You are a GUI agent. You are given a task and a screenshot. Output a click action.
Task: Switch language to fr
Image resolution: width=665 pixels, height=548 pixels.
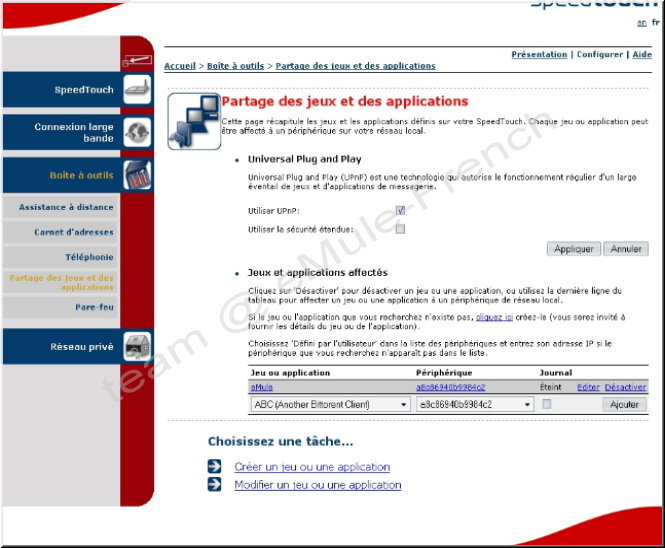[656, 22]
